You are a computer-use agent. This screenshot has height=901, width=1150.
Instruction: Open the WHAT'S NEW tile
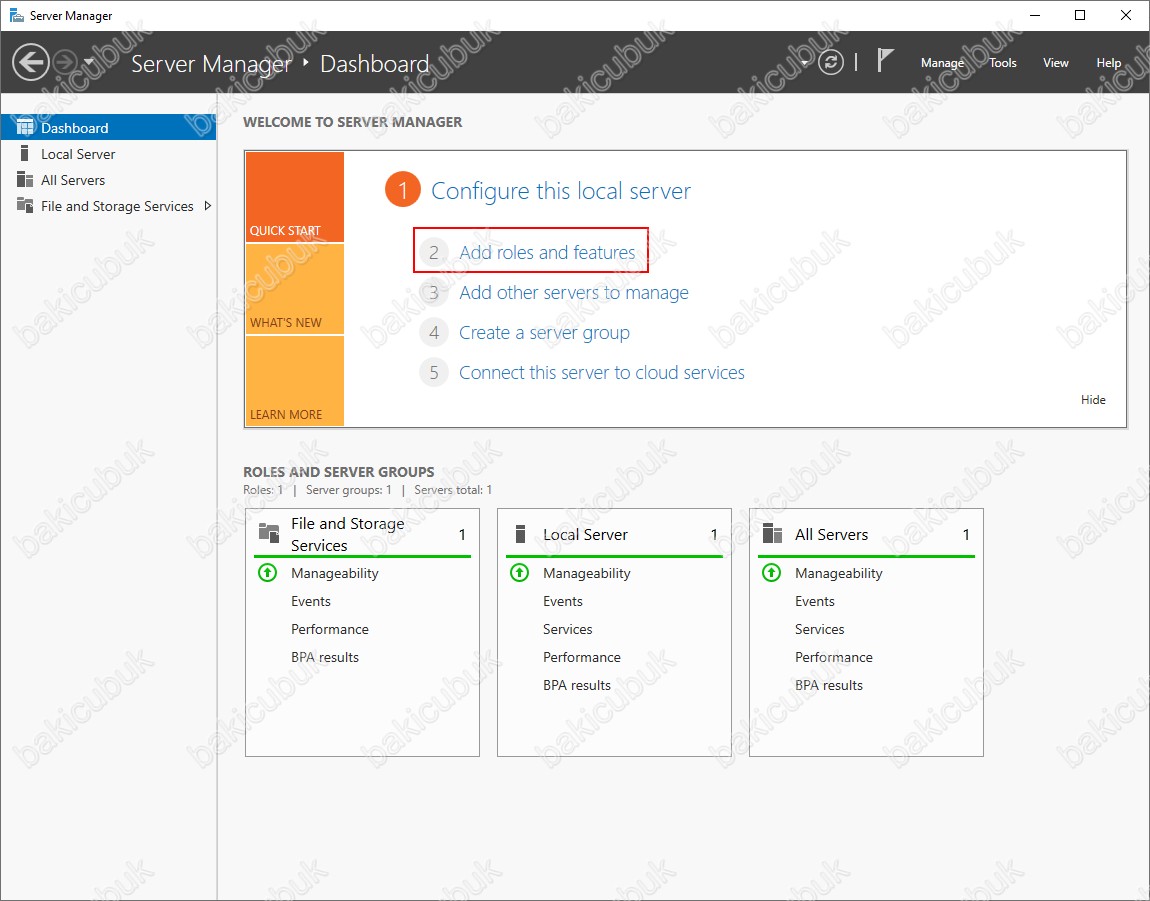click(x=295, y=289)
